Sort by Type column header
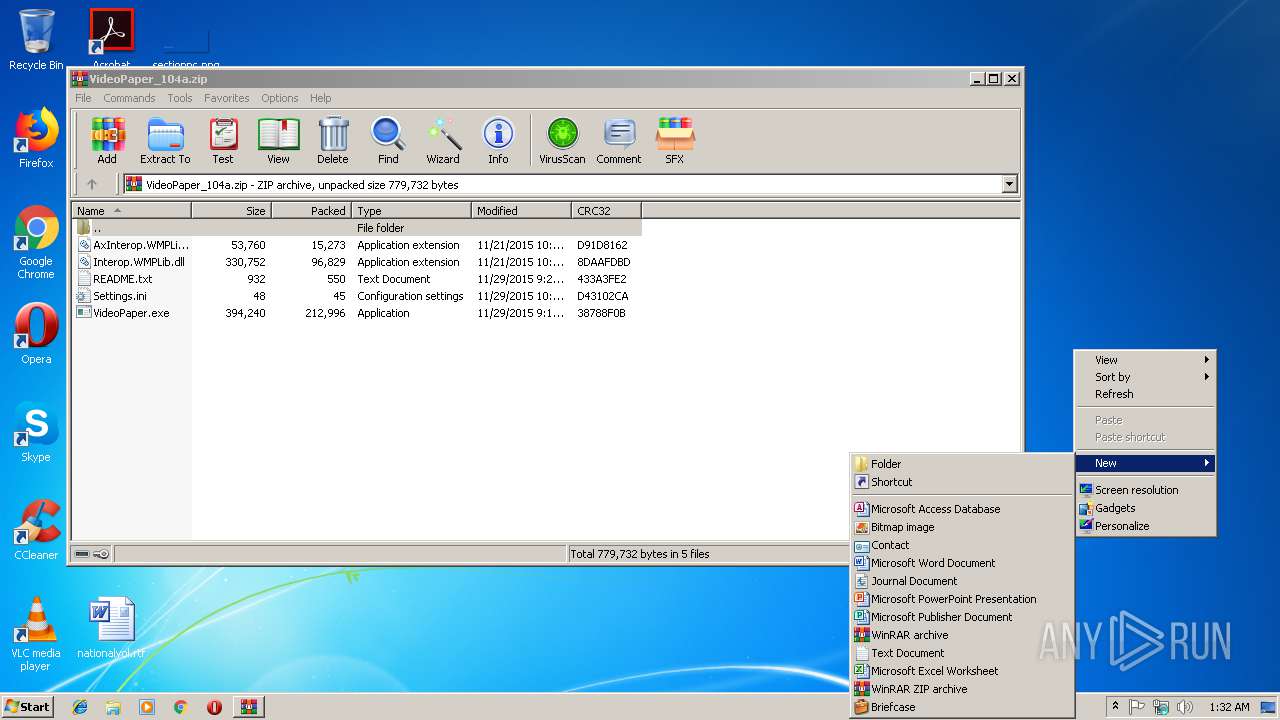The image size is (1280, 720). click(411, 210)
